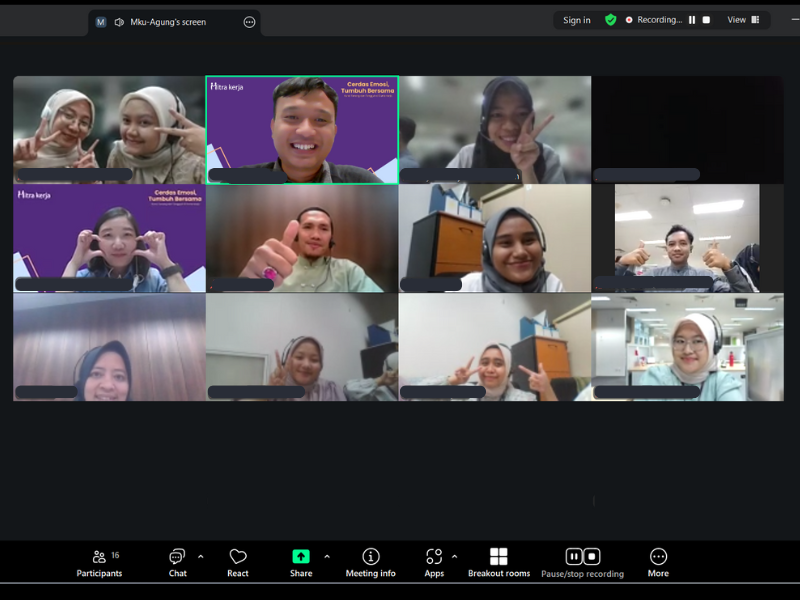Image resolution: width=800 pixels, height=600 pixels.
Task: Click the Mku-Agung's screen label
Action: click(167, 22)
